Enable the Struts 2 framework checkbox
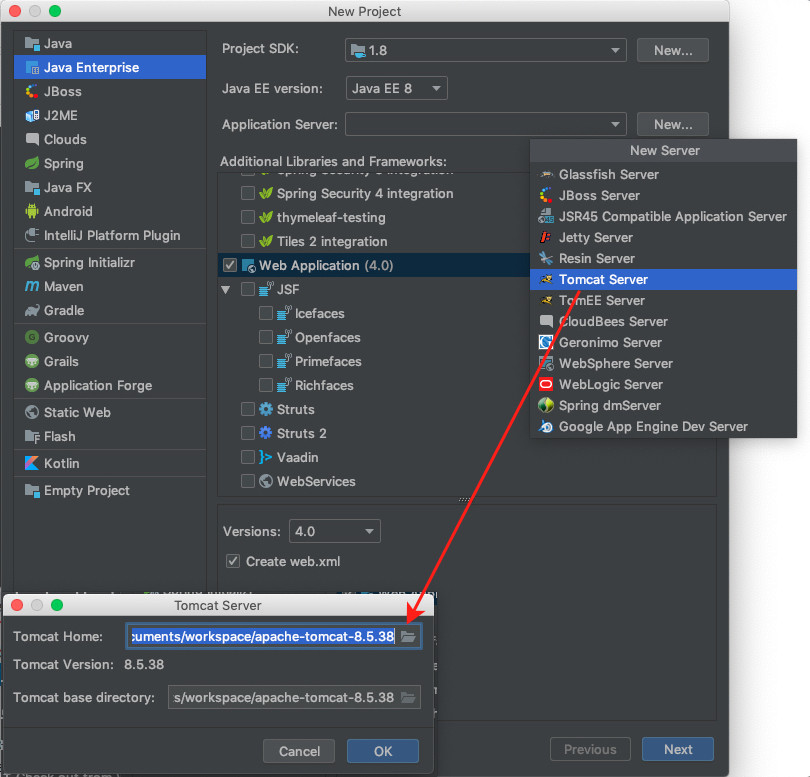 point(247,434)
